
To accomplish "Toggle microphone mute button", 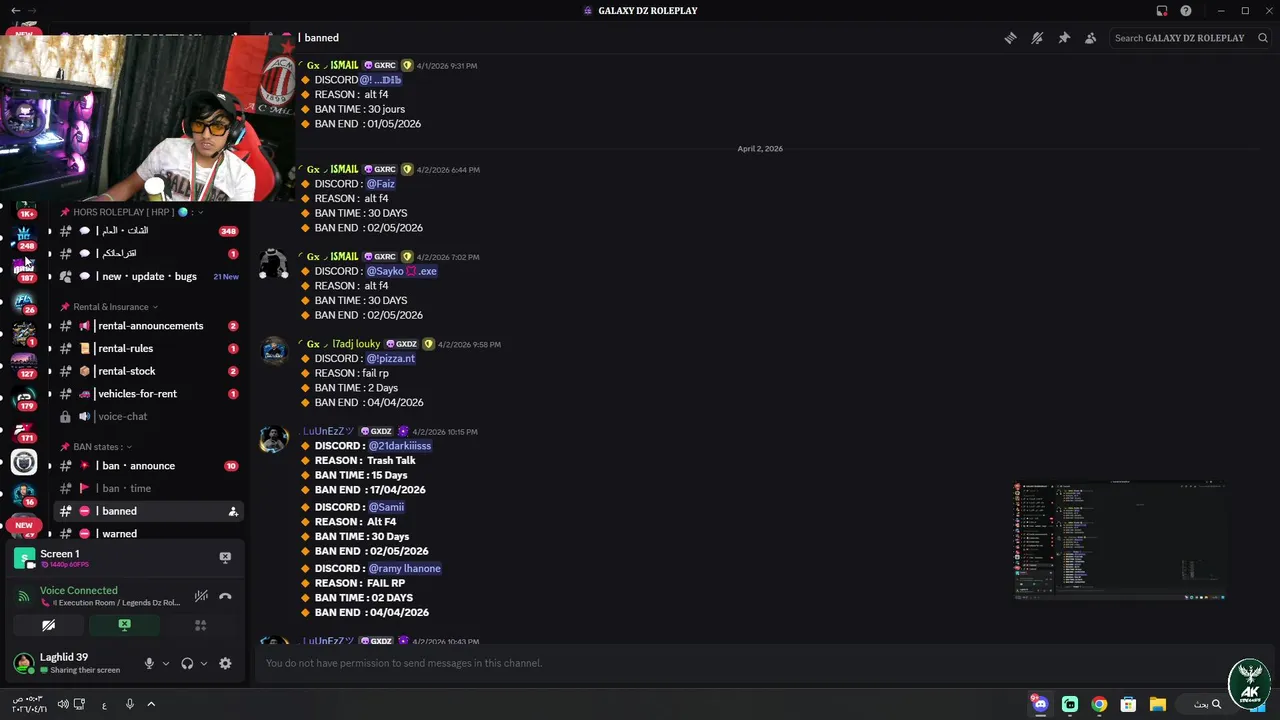I will tap(149, 663).
